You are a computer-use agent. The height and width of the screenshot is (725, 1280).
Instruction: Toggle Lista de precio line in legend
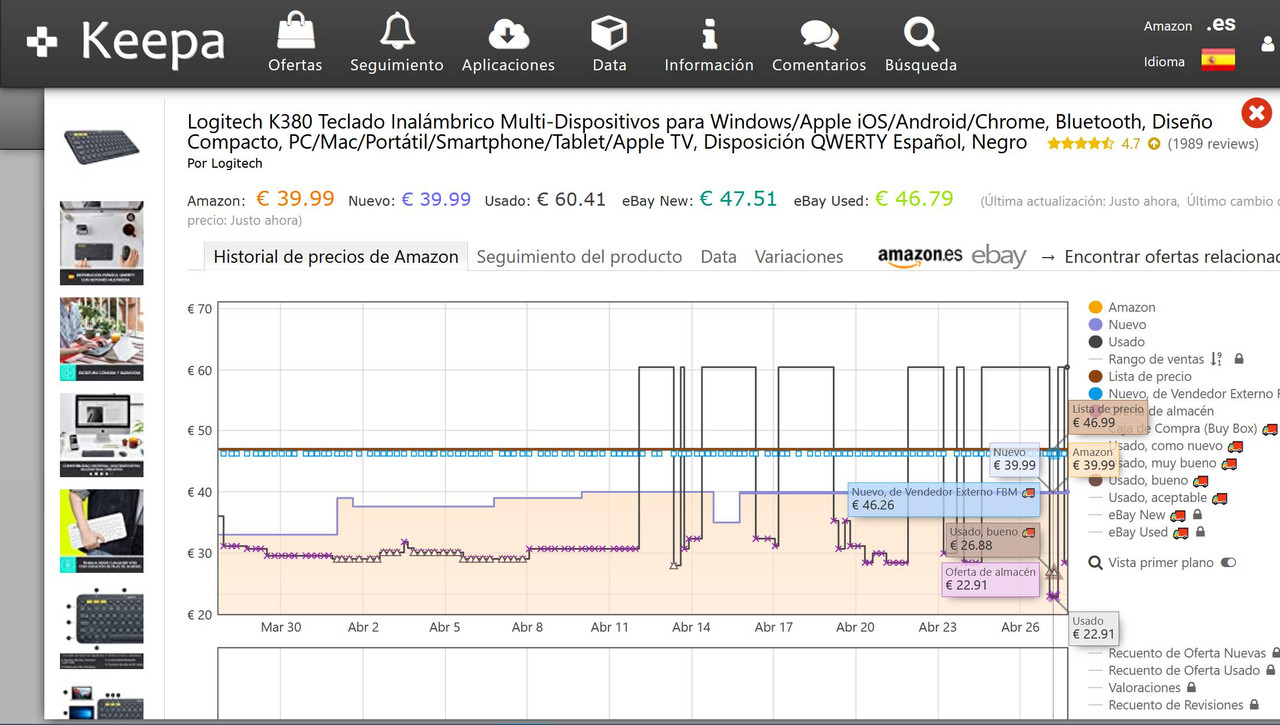tap(1140, 376)
